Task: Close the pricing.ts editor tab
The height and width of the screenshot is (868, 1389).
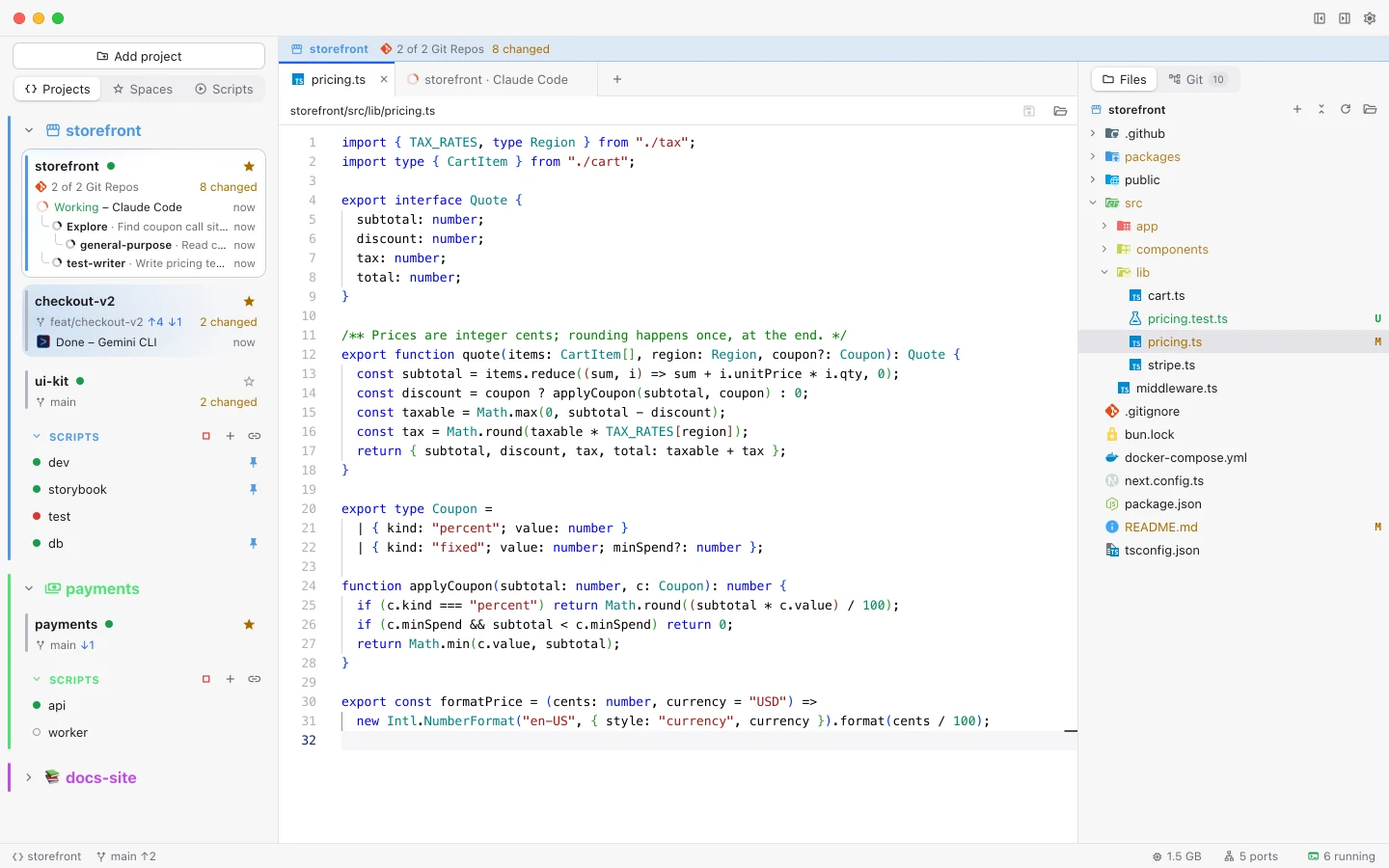Action: coord(384,79)
